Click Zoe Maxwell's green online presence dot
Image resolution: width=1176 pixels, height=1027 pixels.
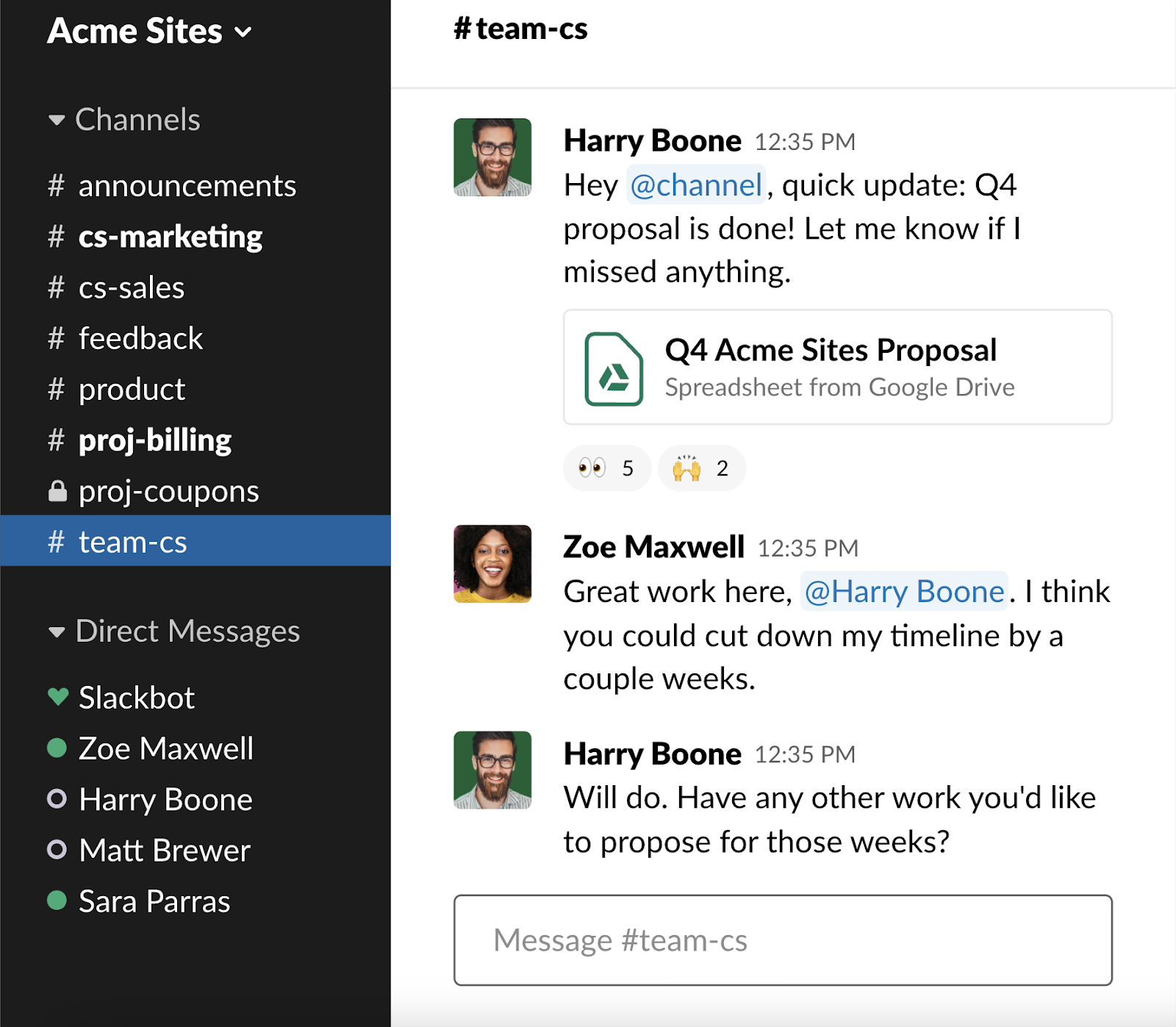pyautogui.click(x=57, y=748)
